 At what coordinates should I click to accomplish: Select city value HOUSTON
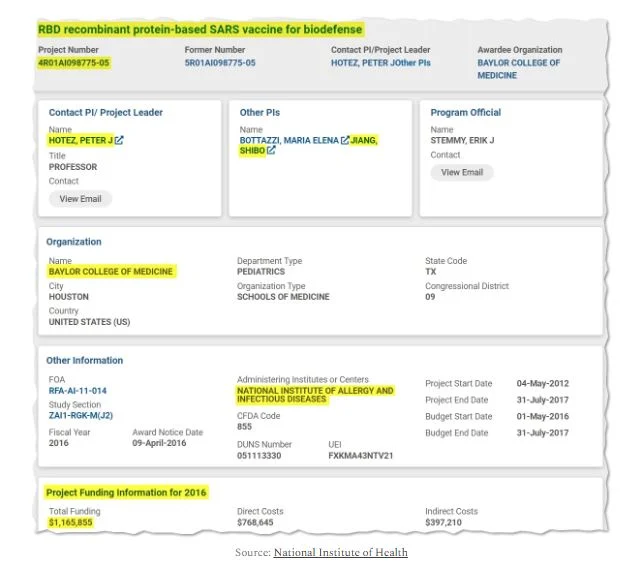point(68,297)
